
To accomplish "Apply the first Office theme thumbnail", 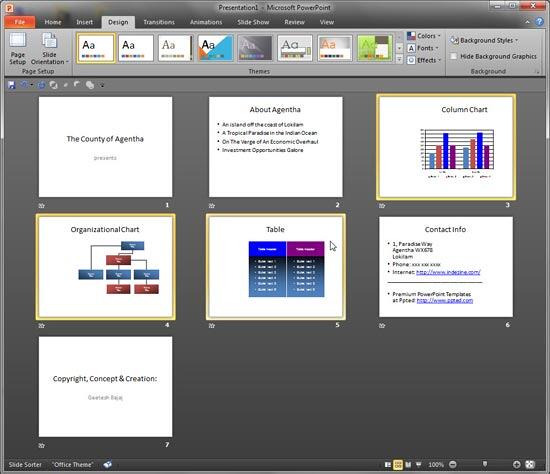I will 95,48.
